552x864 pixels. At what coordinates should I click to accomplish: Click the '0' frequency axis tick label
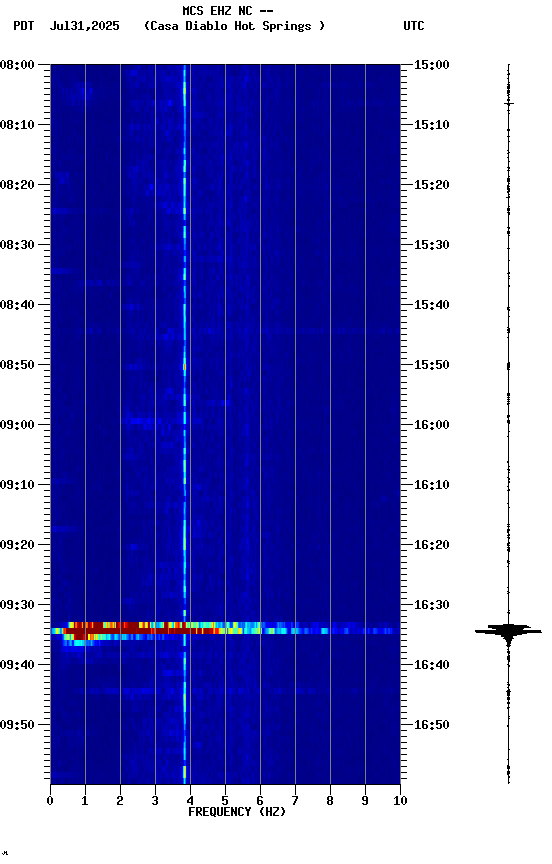click(50, 801)
